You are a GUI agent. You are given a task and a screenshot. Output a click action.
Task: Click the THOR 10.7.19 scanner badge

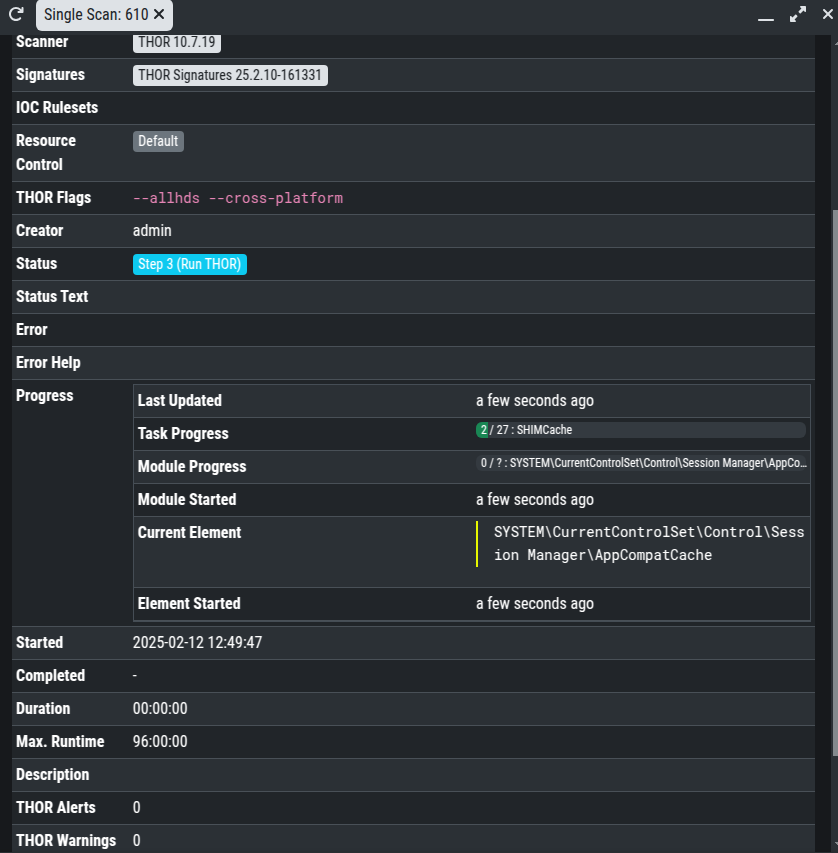tap(177, 43)
